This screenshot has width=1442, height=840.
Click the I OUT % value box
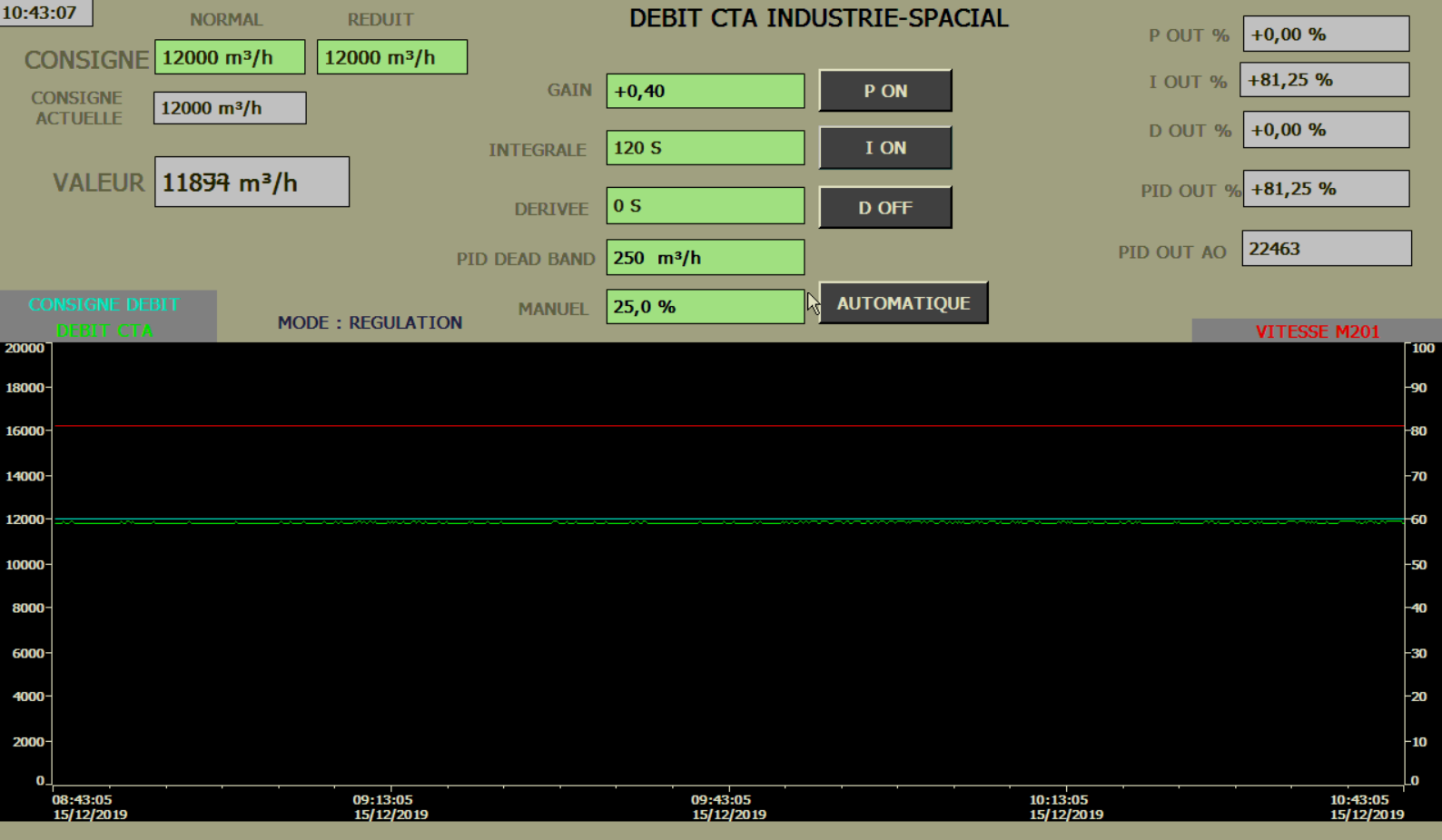(1324, 80)
